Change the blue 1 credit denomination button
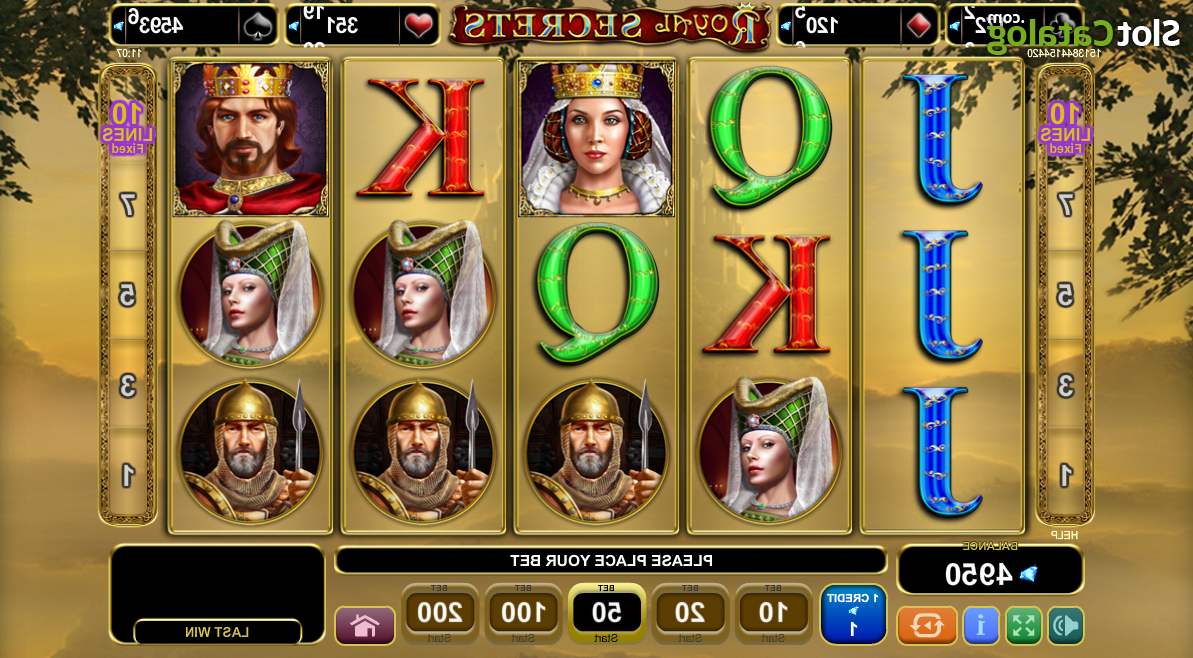 click(854, 614)
